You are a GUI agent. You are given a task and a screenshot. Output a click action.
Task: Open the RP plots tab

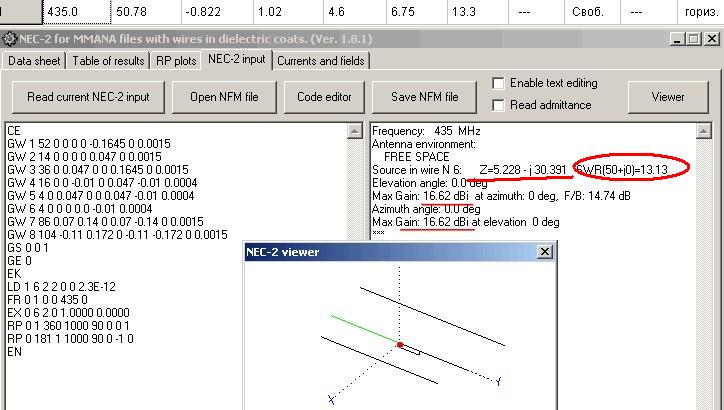pos(176,61)
